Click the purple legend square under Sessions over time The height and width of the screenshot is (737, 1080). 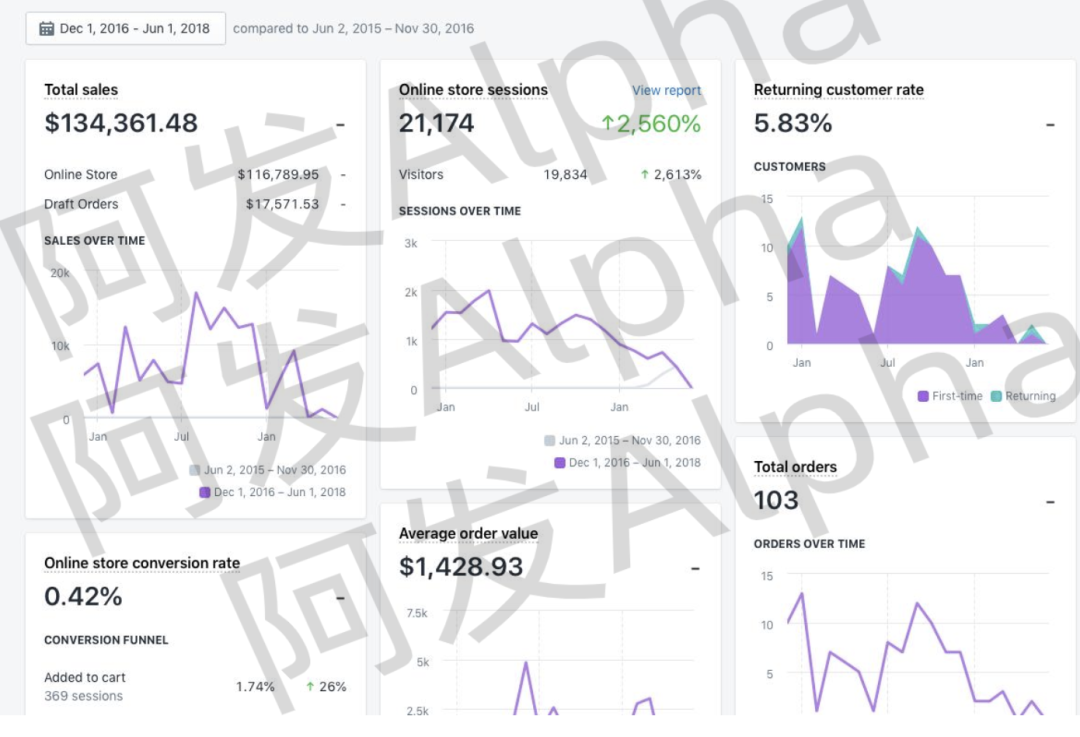tap(560, 463)
